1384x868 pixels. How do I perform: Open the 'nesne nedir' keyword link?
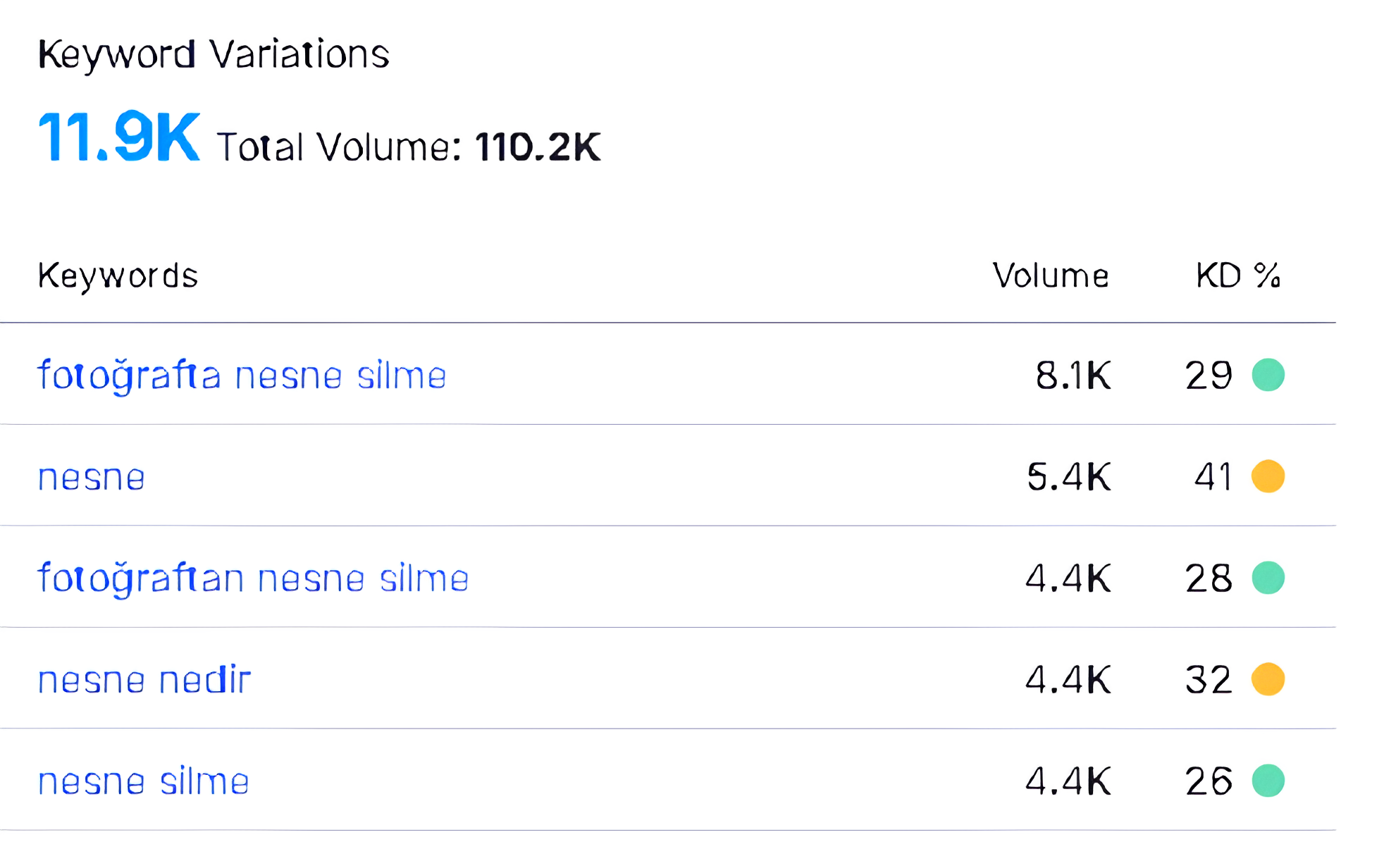144,680
